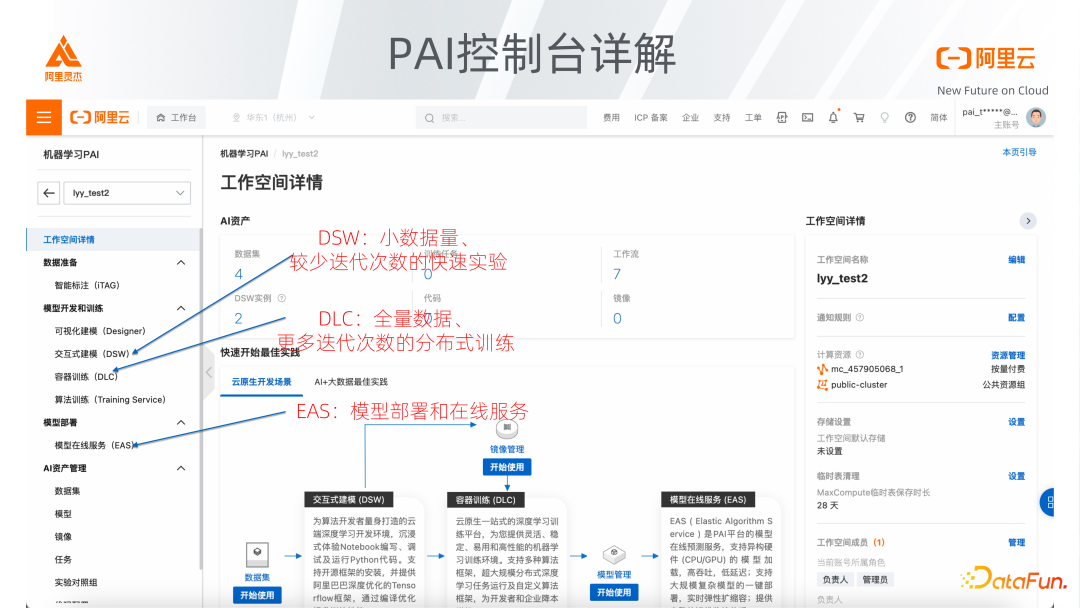1080x608 pixels.
Task: Open the shopping cart
Action: 859,117
